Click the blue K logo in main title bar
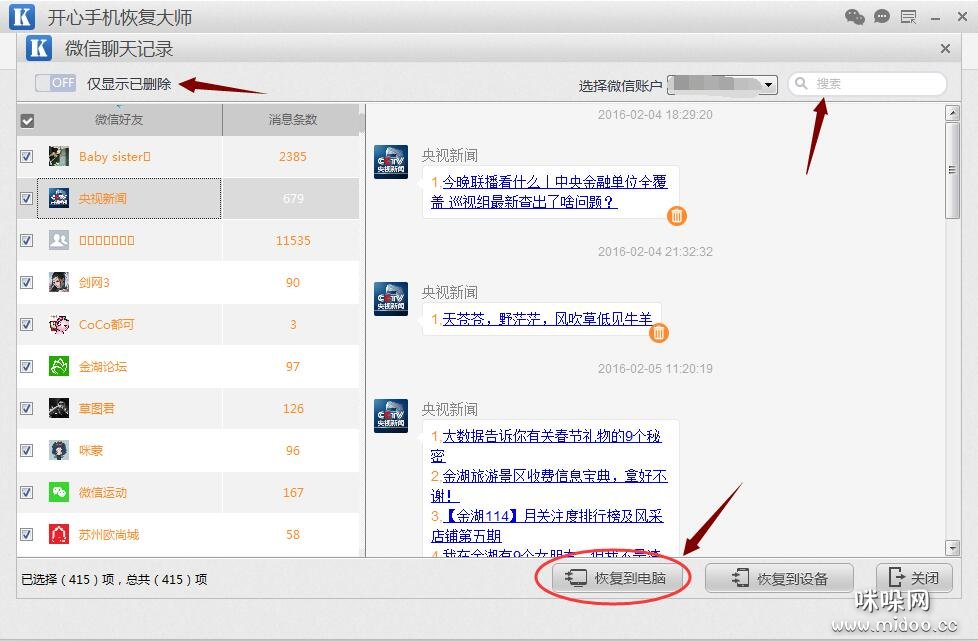The image size is (978, 641). (x=22, y=17)
